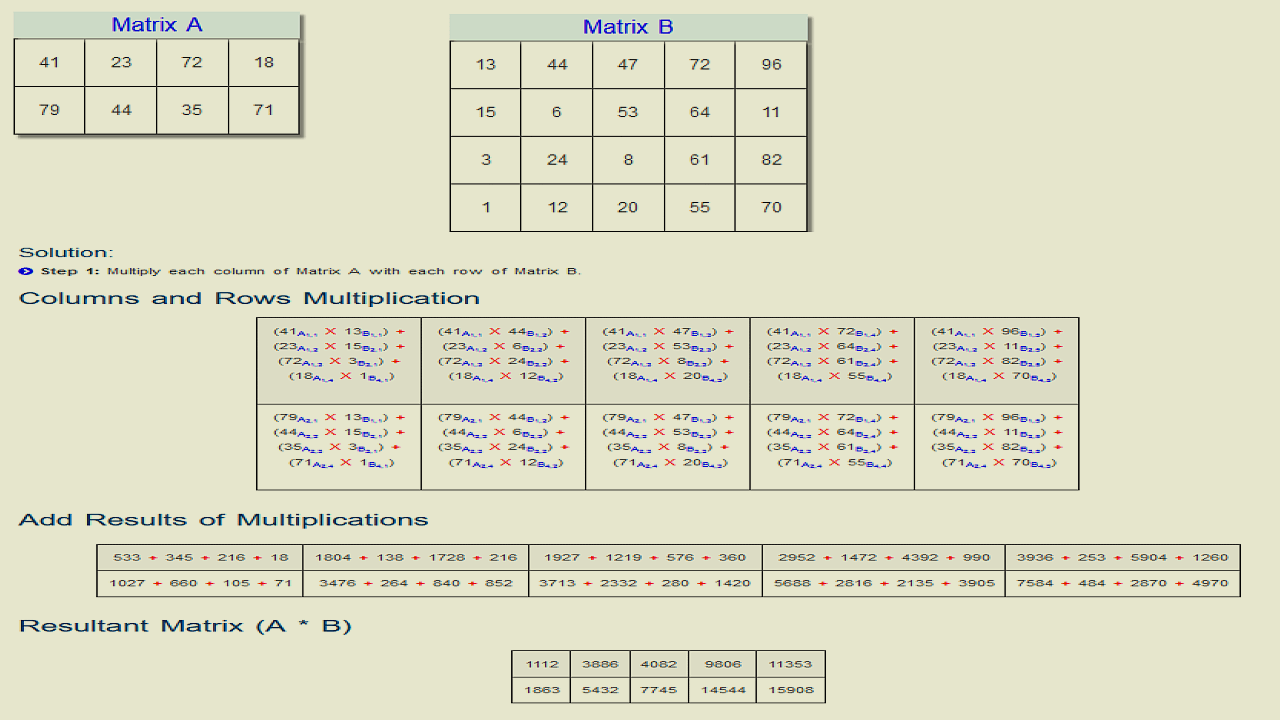Click cell 64 in Matrix B
The width and height of the screenshot is (1280, 720).
[700, 112]
